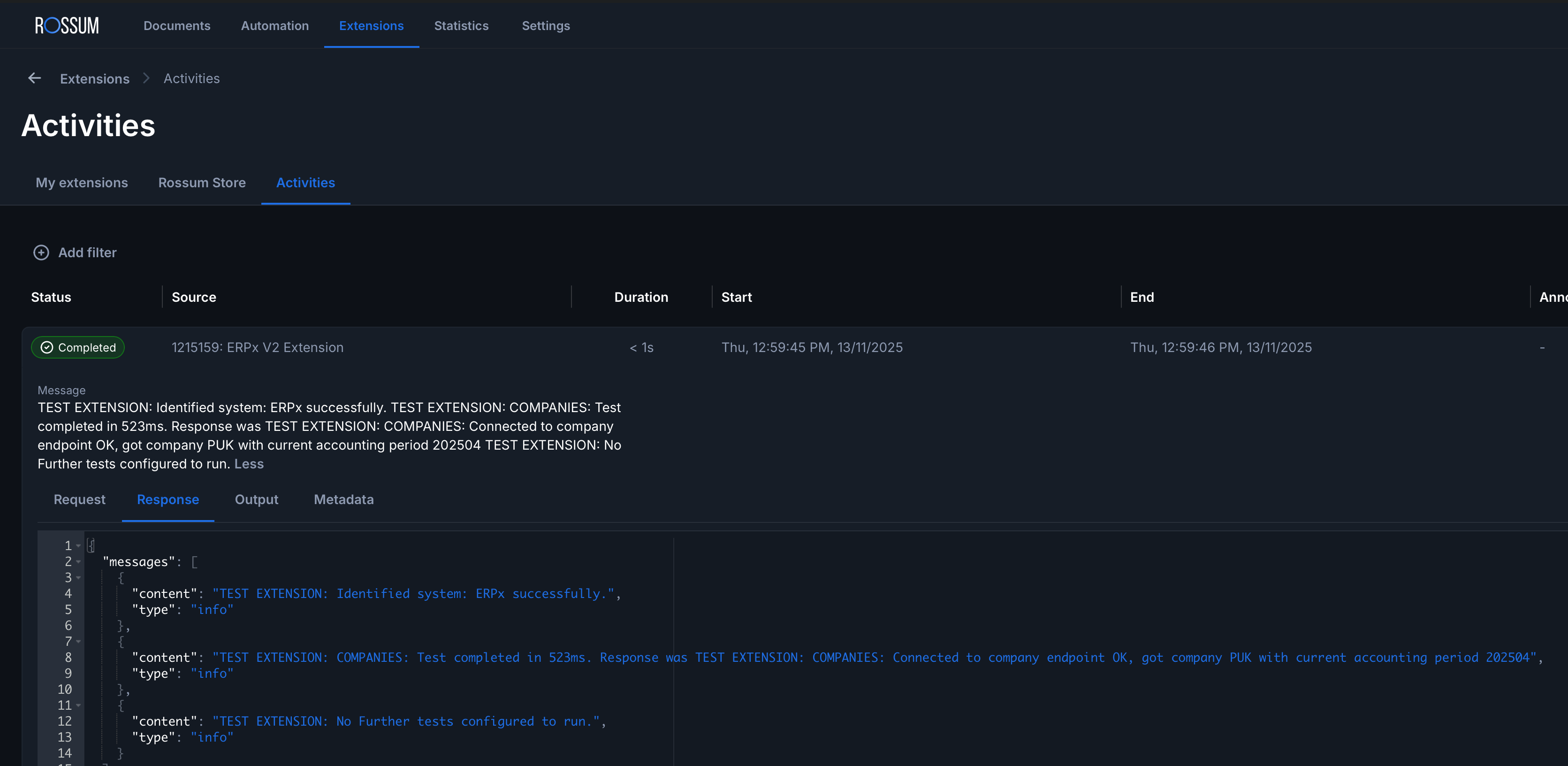Show the Output tab
Viewport: 1568px width, 766px height.
coord(256,499)
